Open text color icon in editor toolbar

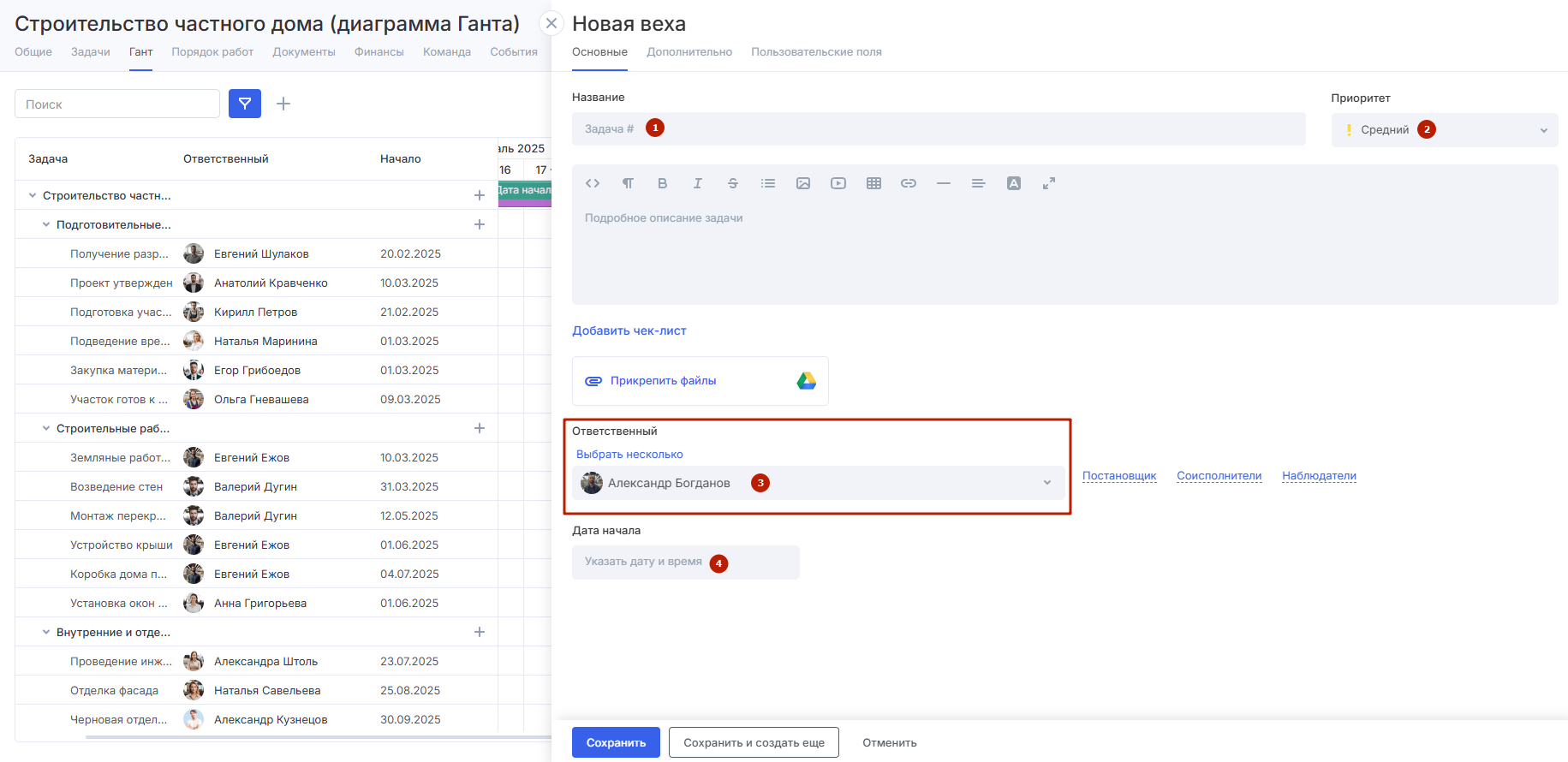pyautogui.click(x=1014, y=183)
